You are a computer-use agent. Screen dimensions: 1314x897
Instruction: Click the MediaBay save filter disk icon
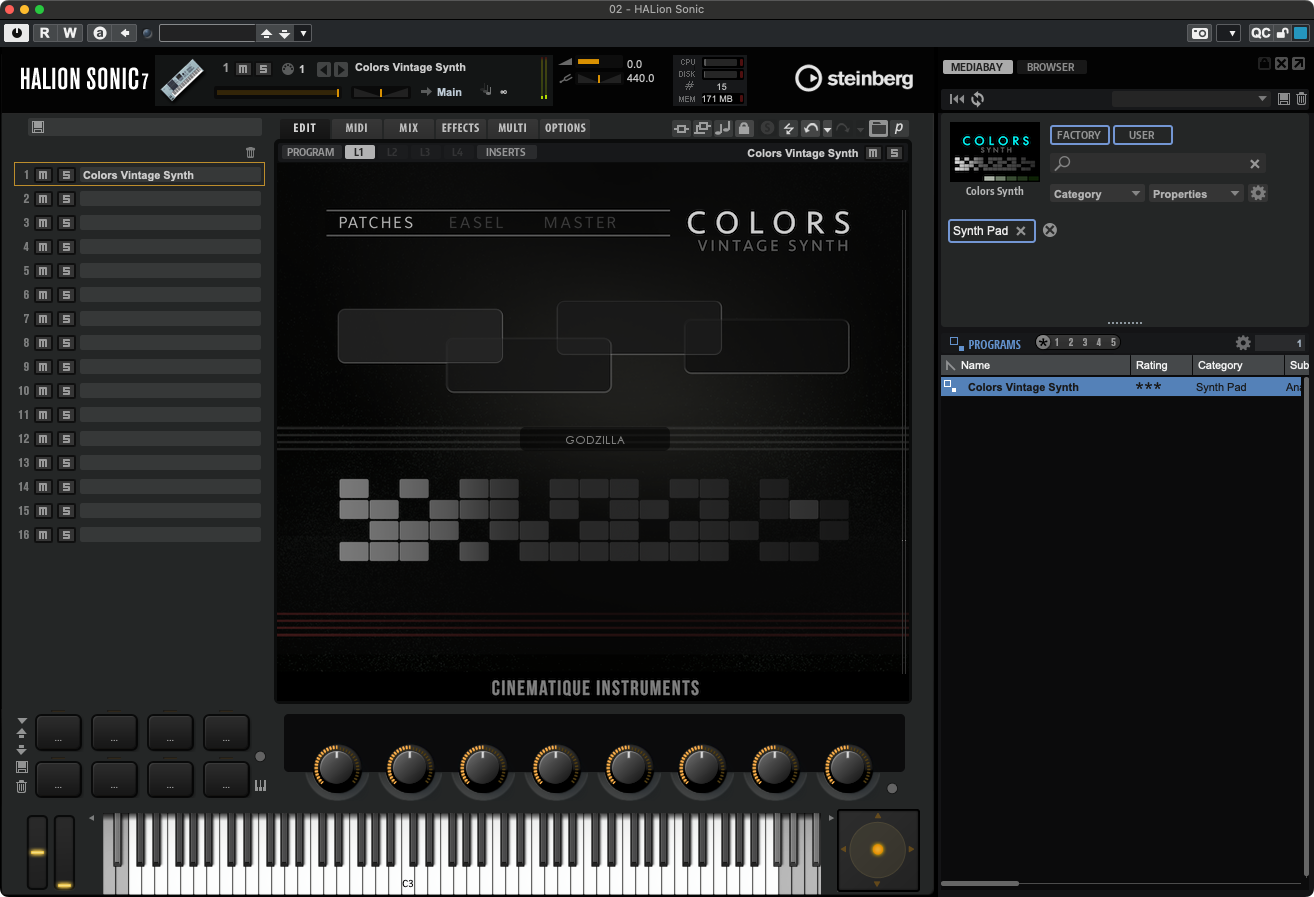click(1284, 99)
